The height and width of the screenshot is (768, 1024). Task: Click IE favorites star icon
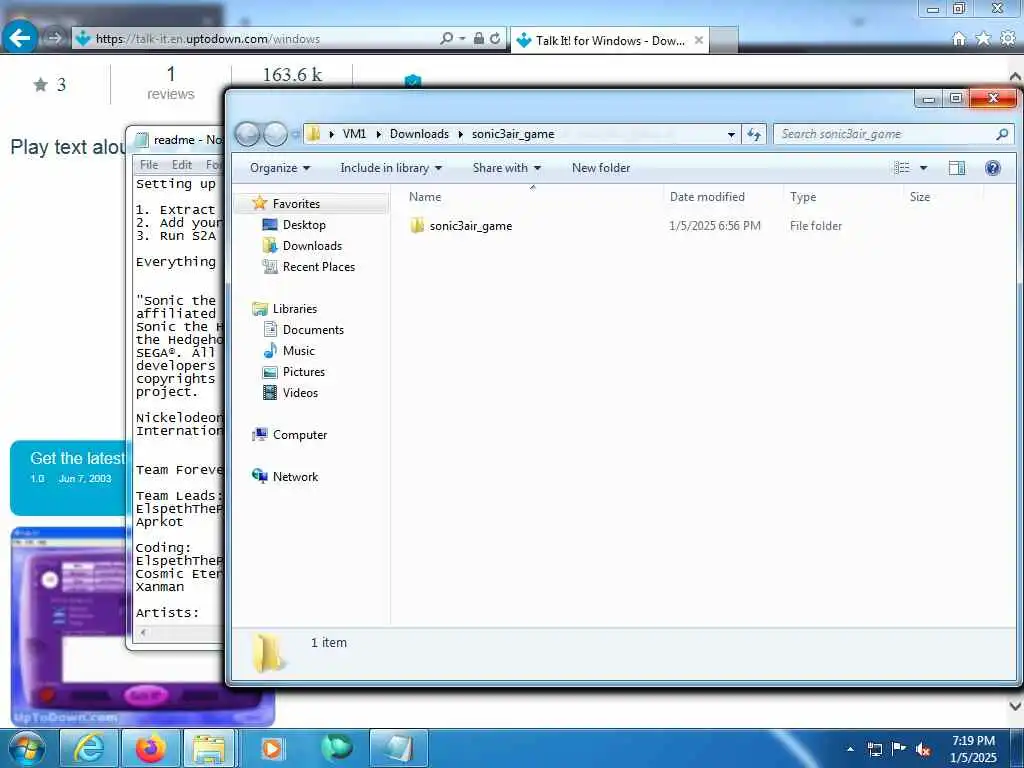coord(983,39)
